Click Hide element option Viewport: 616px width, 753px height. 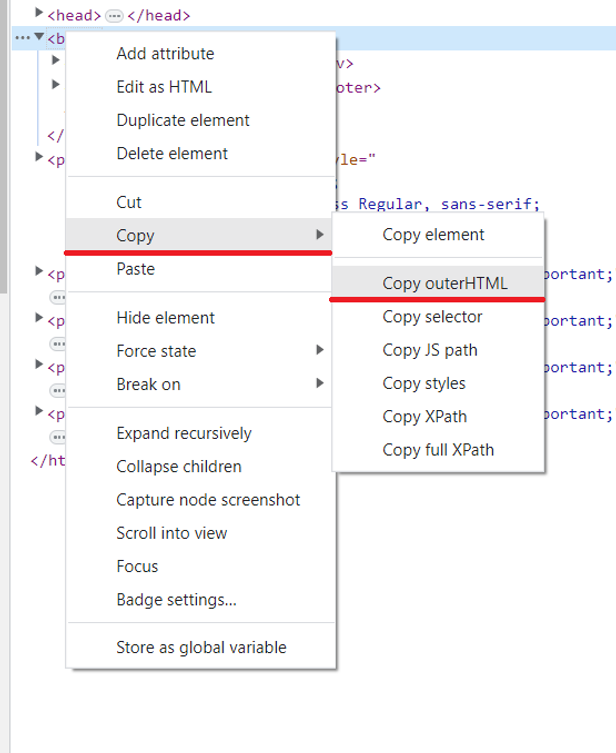[x=165, y=318]
